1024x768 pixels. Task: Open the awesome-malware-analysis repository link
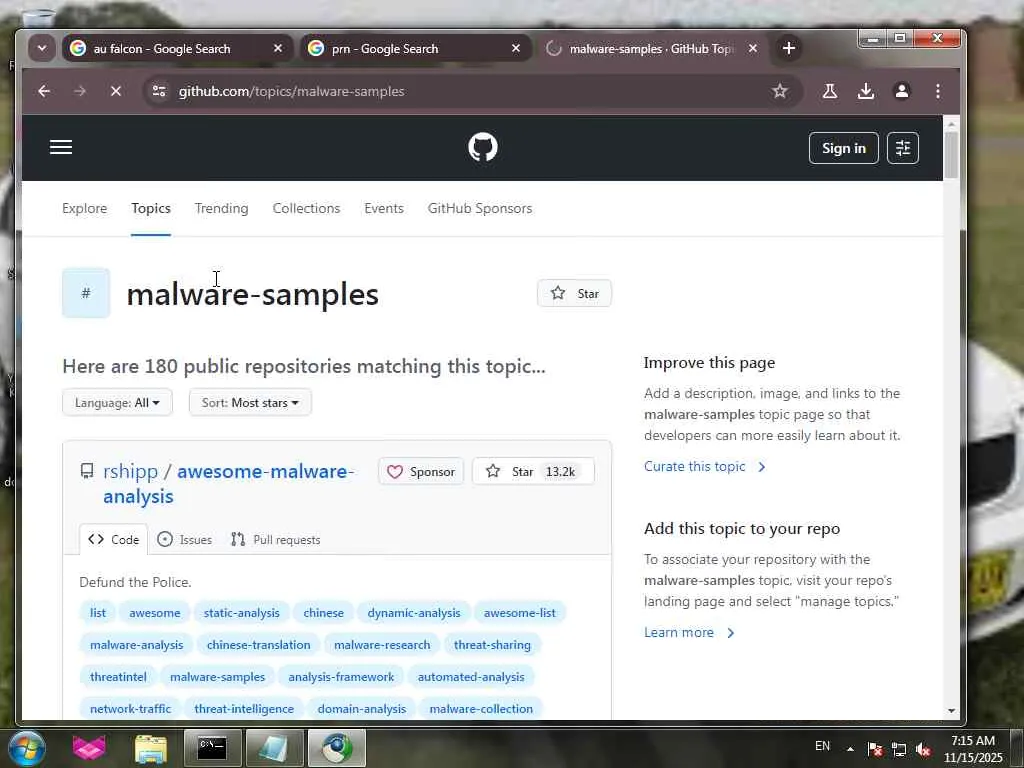coord(229,483)
